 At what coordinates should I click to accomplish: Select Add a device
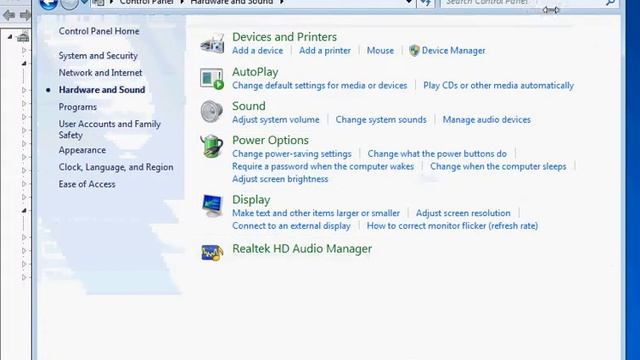(258, 51)
